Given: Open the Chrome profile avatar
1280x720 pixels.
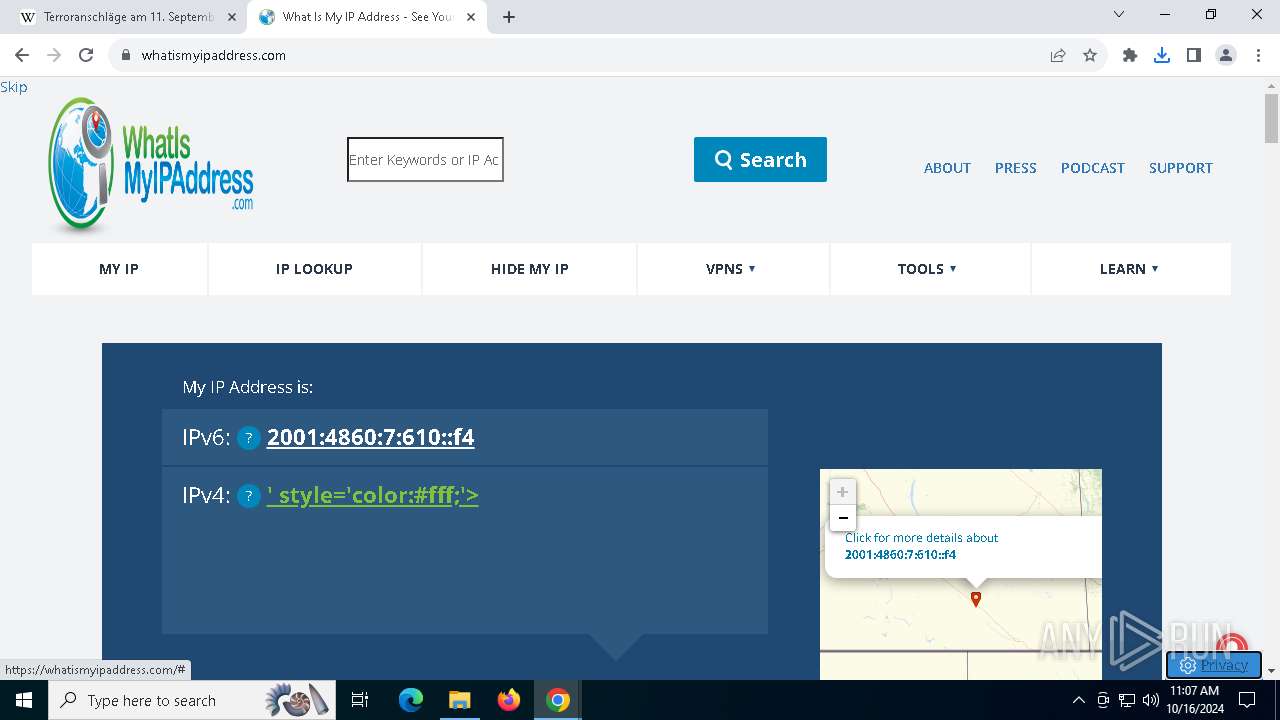Looking at the screenshot, I should point(1226,55).
